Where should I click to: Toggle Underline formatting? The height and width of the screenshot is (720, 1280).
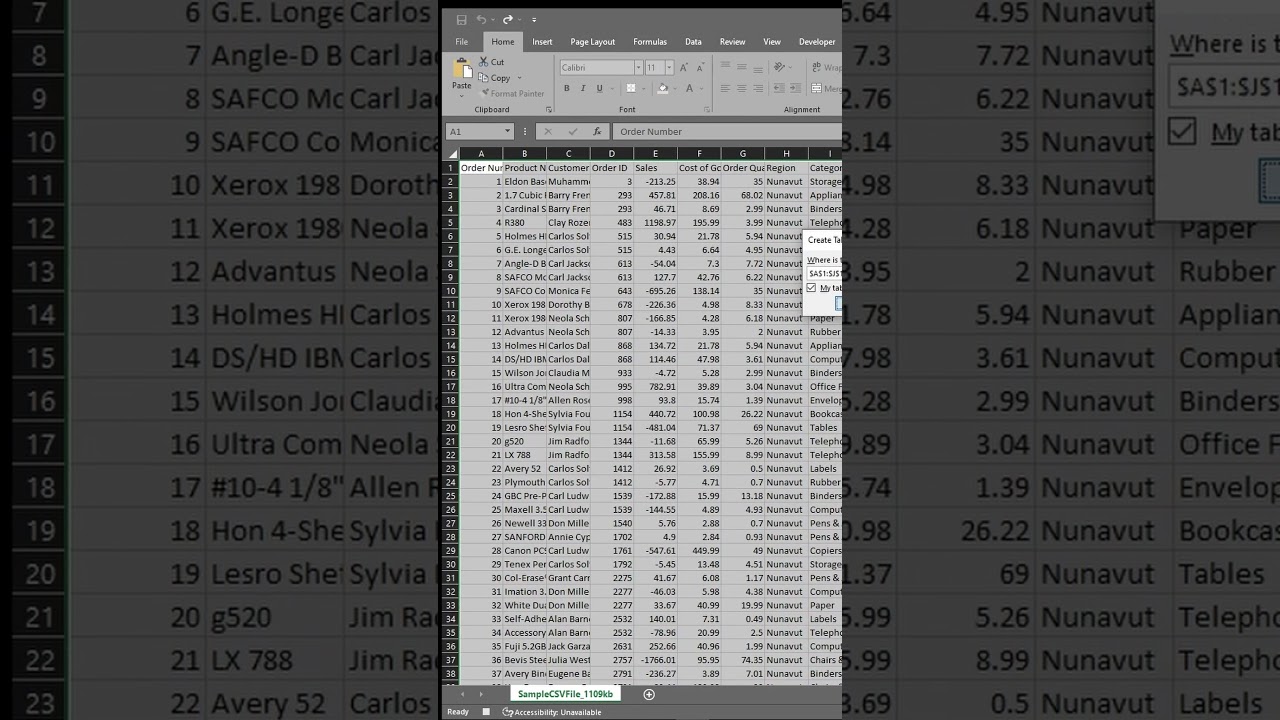[599, 89]
